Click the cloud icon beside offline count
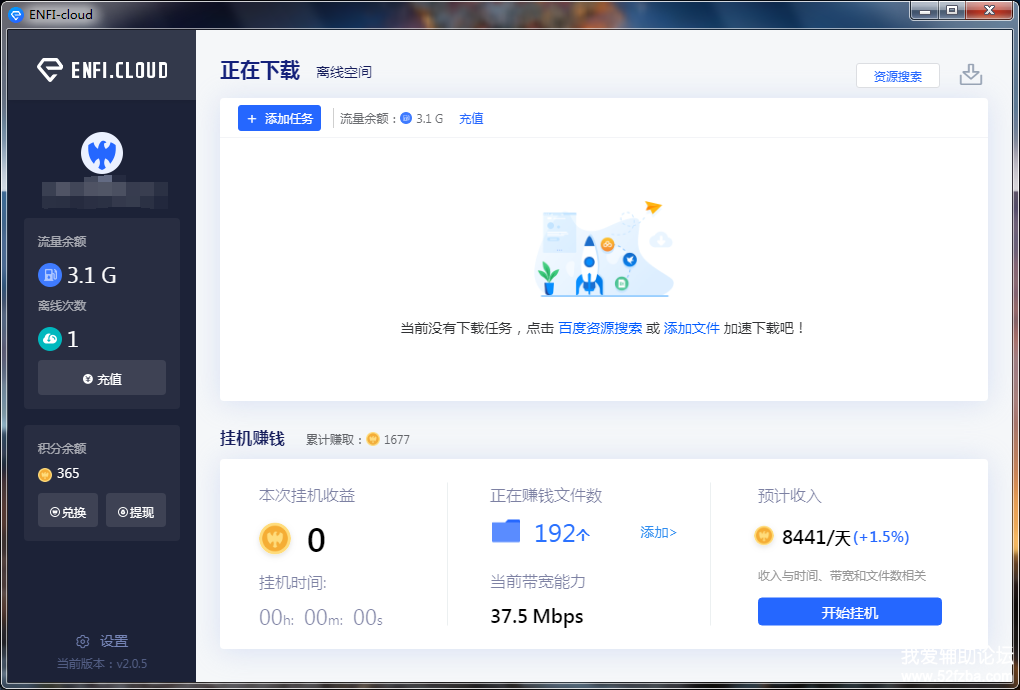The image size is (1020, 690). (x=50, y=339)
